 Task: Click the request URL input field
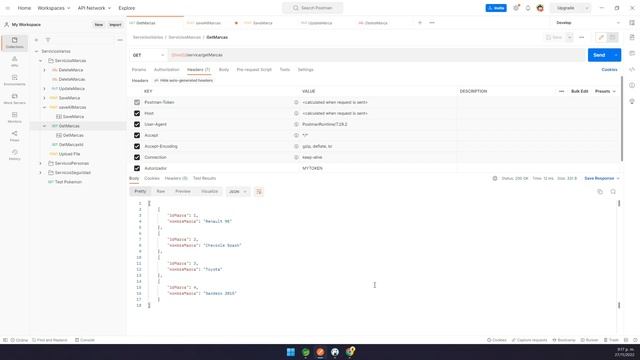click(x=378, y=55)
